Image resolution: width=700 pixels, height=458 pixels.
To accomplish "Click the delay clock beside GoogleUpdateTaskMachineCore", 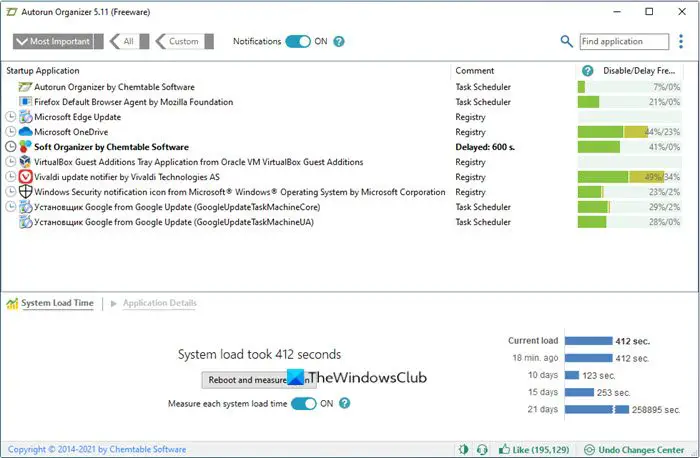I will tap(10, 207).
